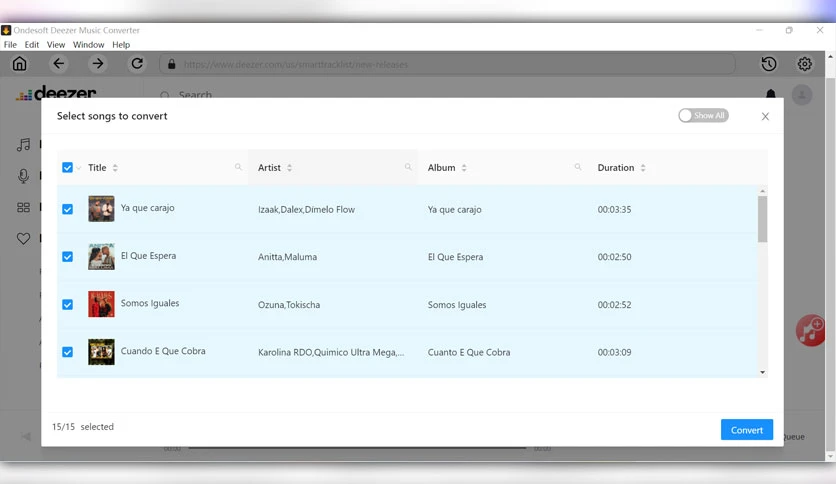The width and height of the screenshot is (836, 484).
Task: Click the song list scroll-down arrow
Action: pyautogui.click(x=762, y=373)
